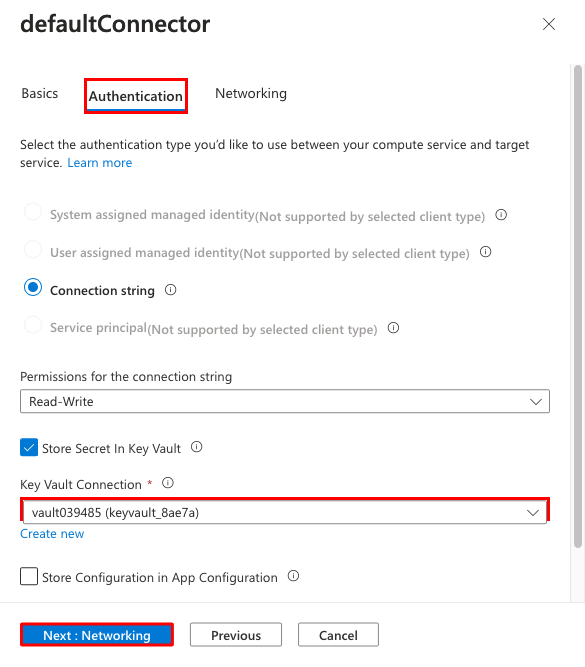Open info tooltip next to Connection string

tap(171, 290)
